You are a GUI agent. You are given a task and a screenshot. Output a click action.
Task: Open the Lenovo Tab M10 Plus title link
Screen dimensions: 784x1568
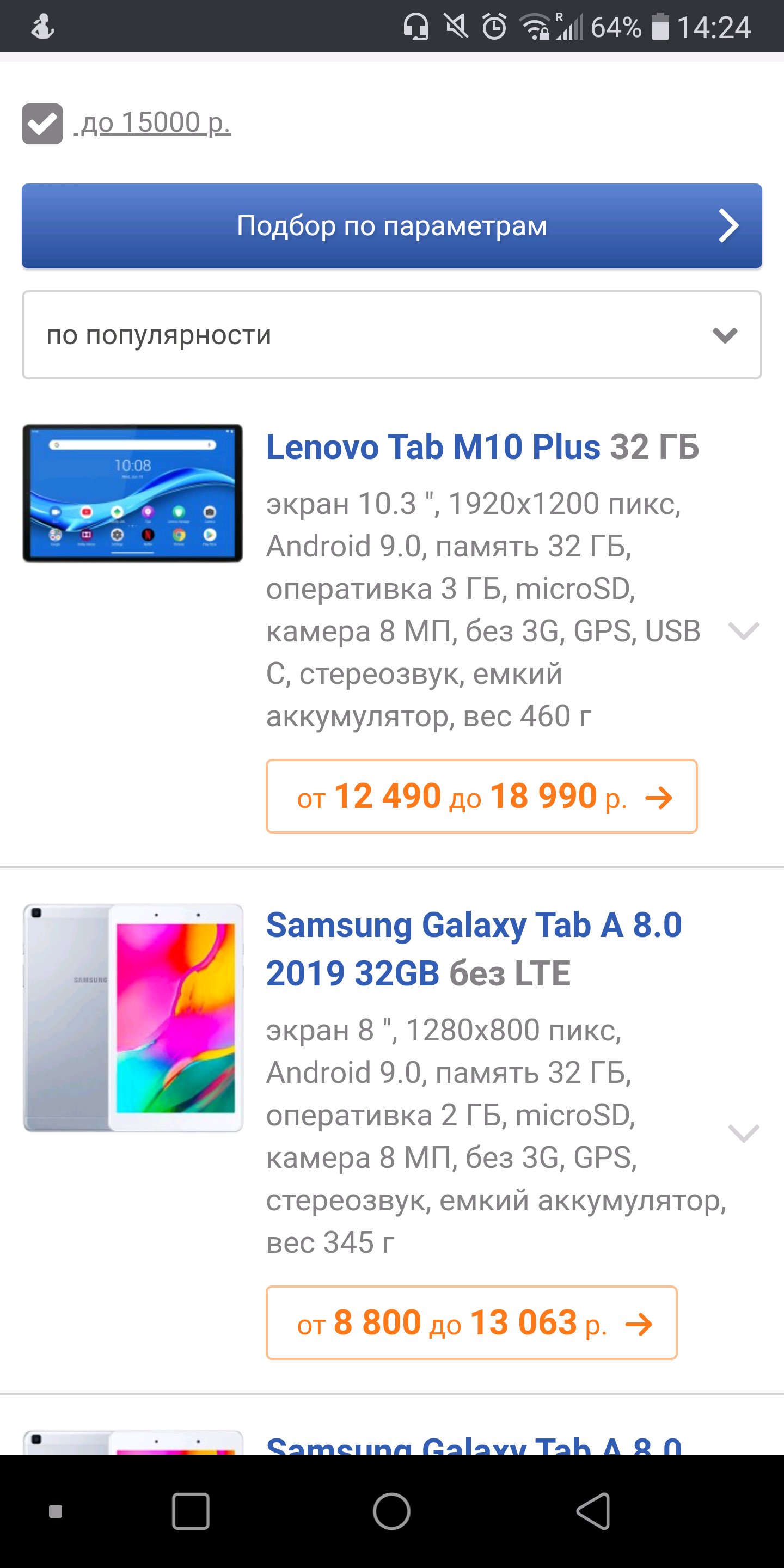pos(482,447)
